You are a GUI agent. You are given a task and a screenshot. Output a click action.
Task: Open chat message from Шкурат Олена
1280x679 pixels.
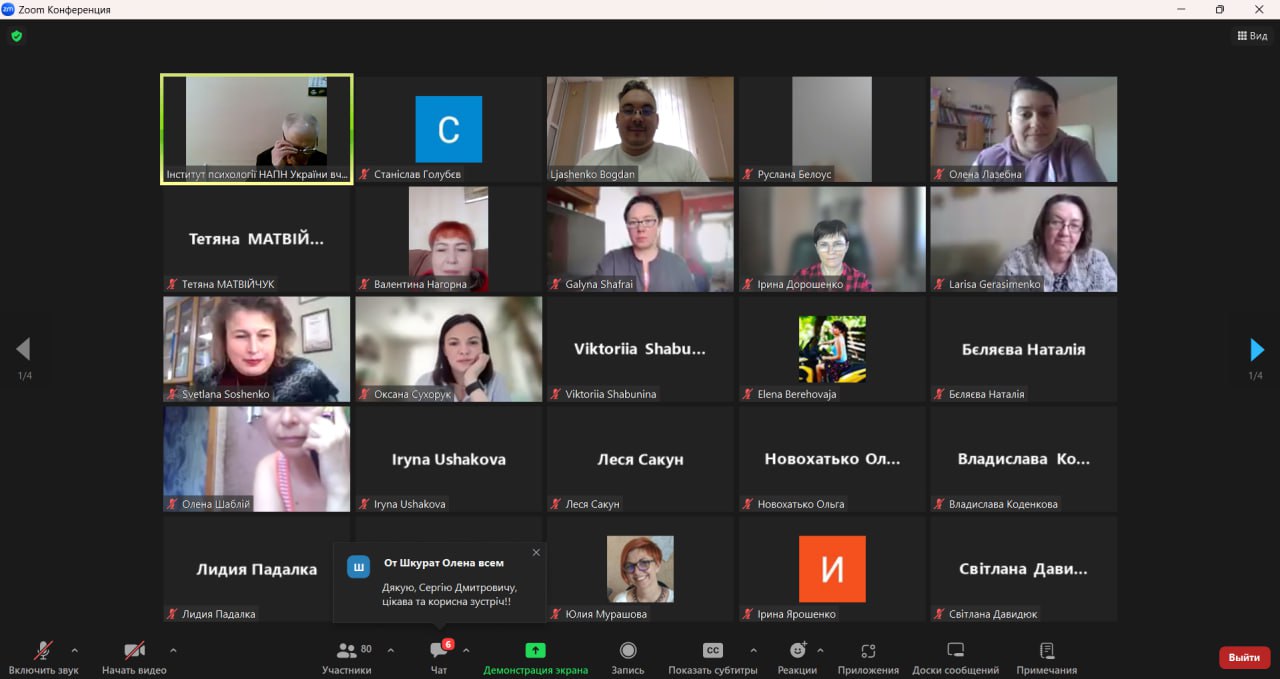(x=440, y=581)
